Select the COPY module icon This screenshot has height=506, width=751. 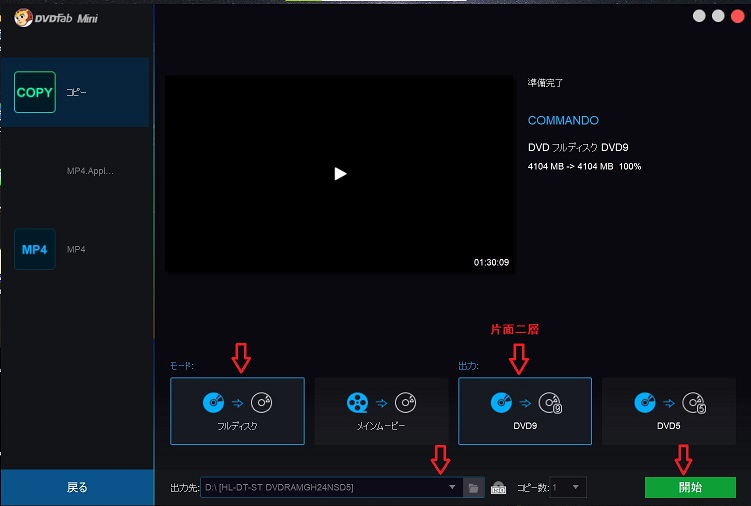click(35, 92)
